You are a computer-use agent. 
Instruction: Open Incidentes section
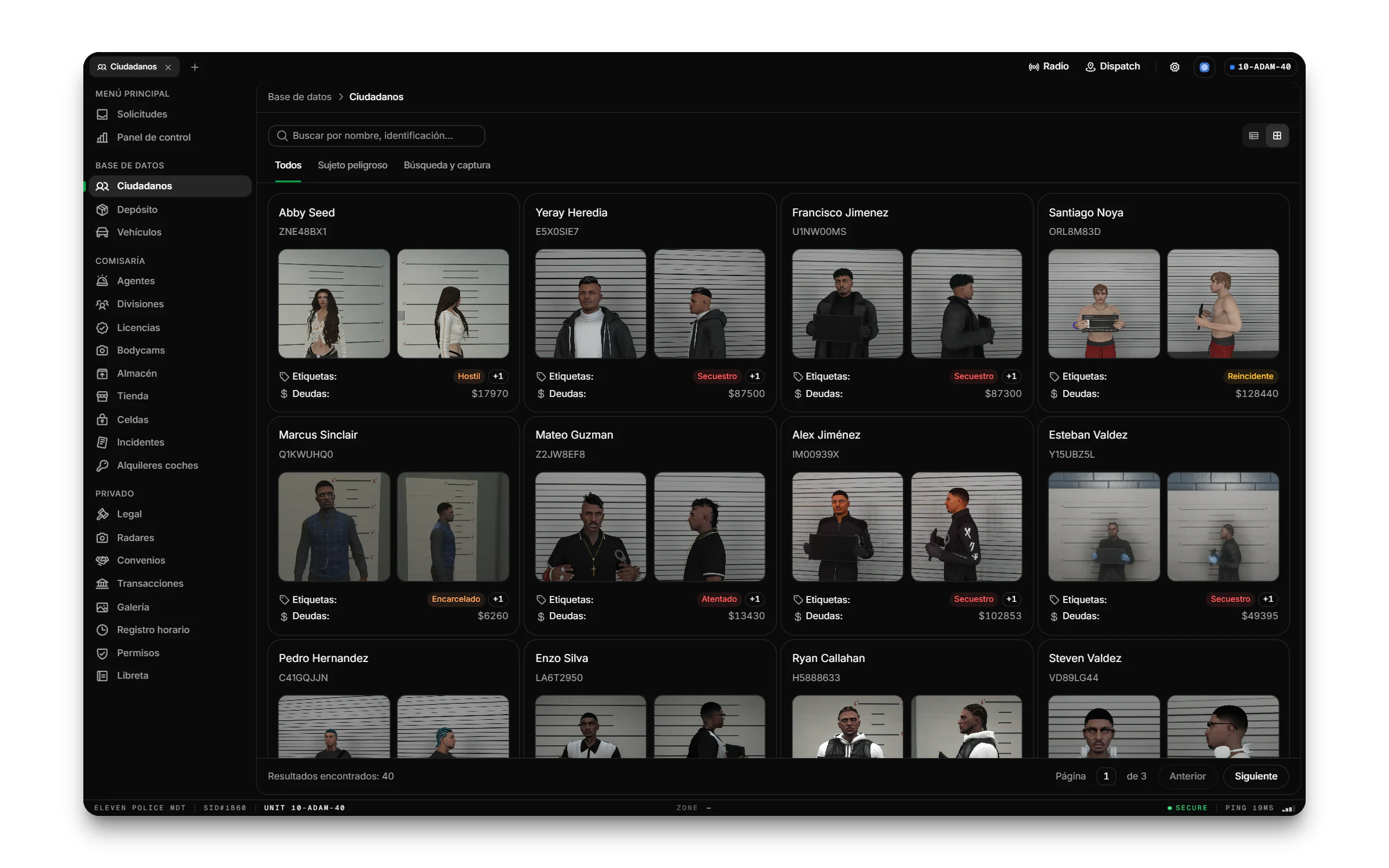point(170,442)
